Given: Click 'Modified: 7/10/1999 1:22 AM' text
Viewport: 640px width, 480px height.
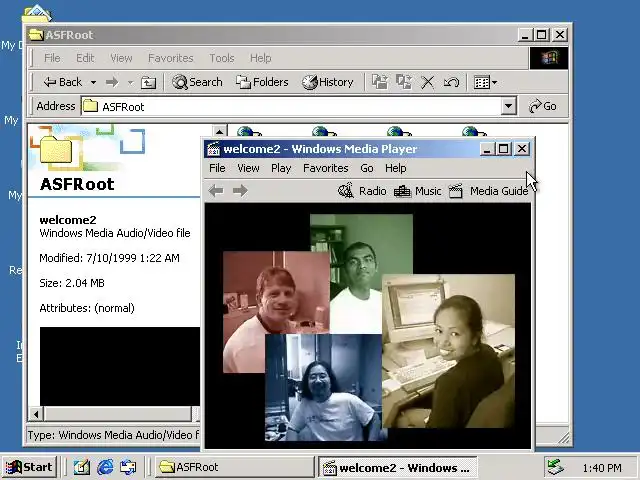Looking at the screenshot, I should 109,258.
